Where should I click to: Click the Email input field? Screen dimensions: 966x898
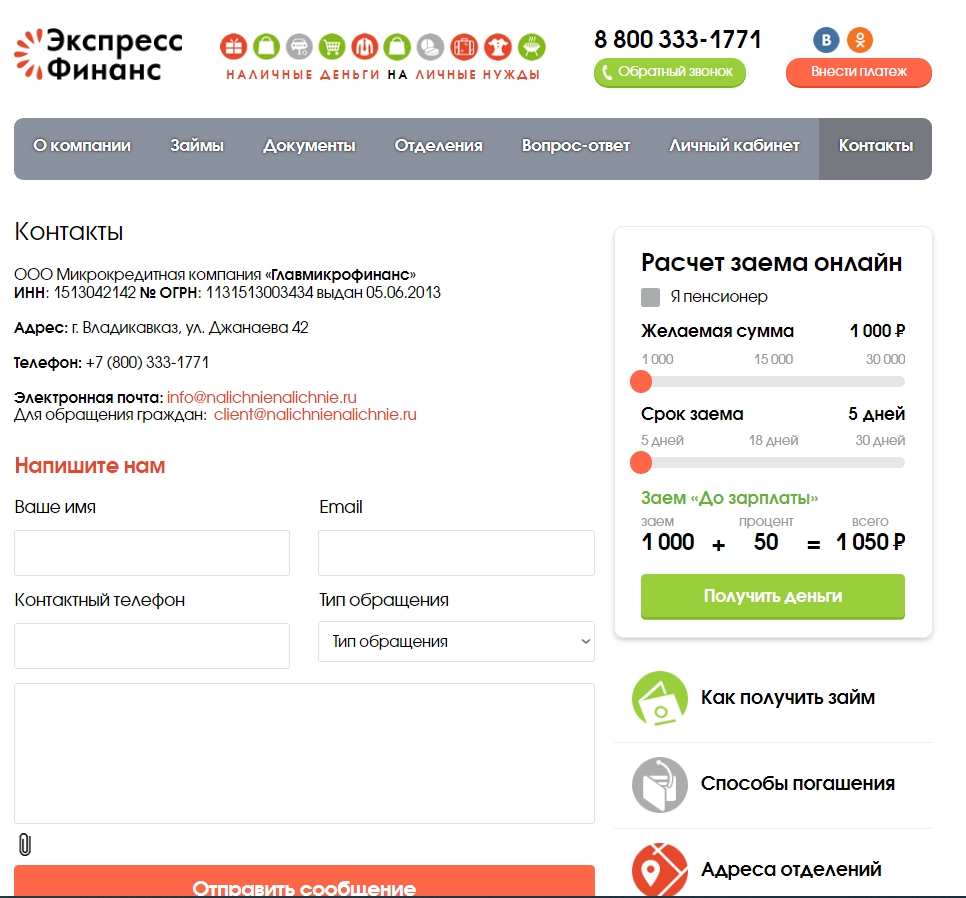(x=456, y=553)
